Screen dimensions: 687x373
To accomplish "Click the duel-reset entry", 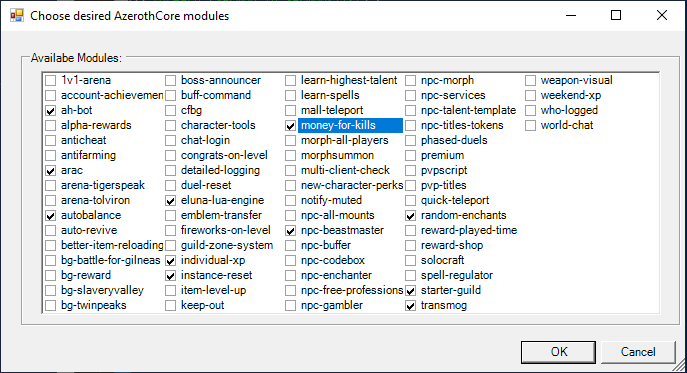I will point(206,185).
